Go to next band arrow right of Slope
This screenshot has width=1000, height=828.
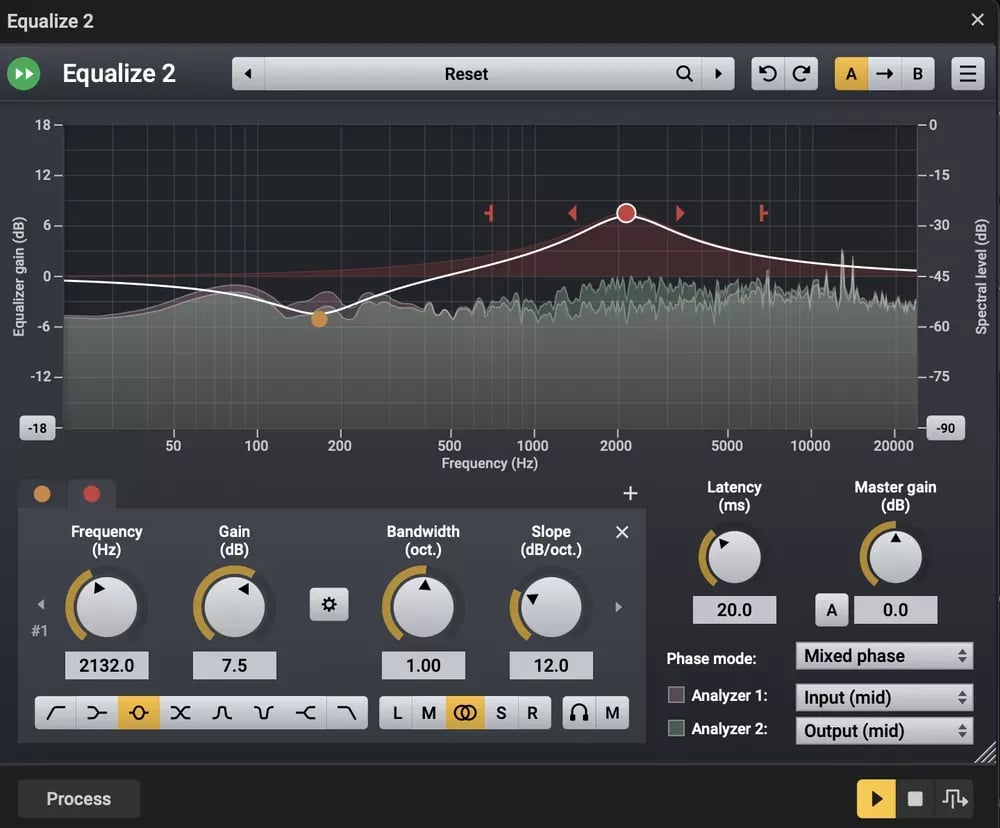coord(618,607)
